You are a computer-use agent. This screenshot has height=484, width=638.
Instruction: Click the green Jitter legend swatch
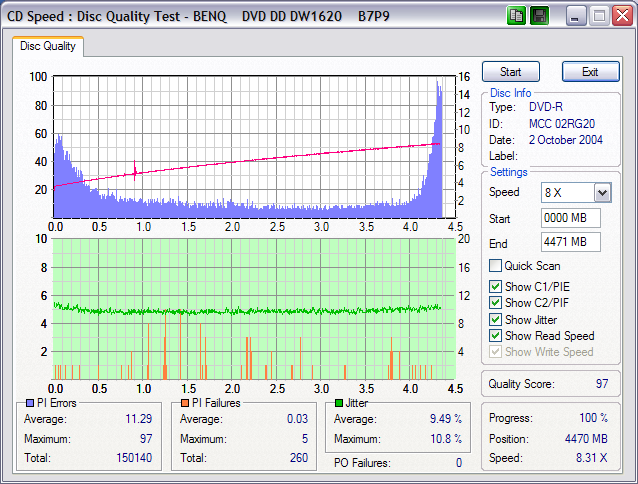(x=339, y=403)
